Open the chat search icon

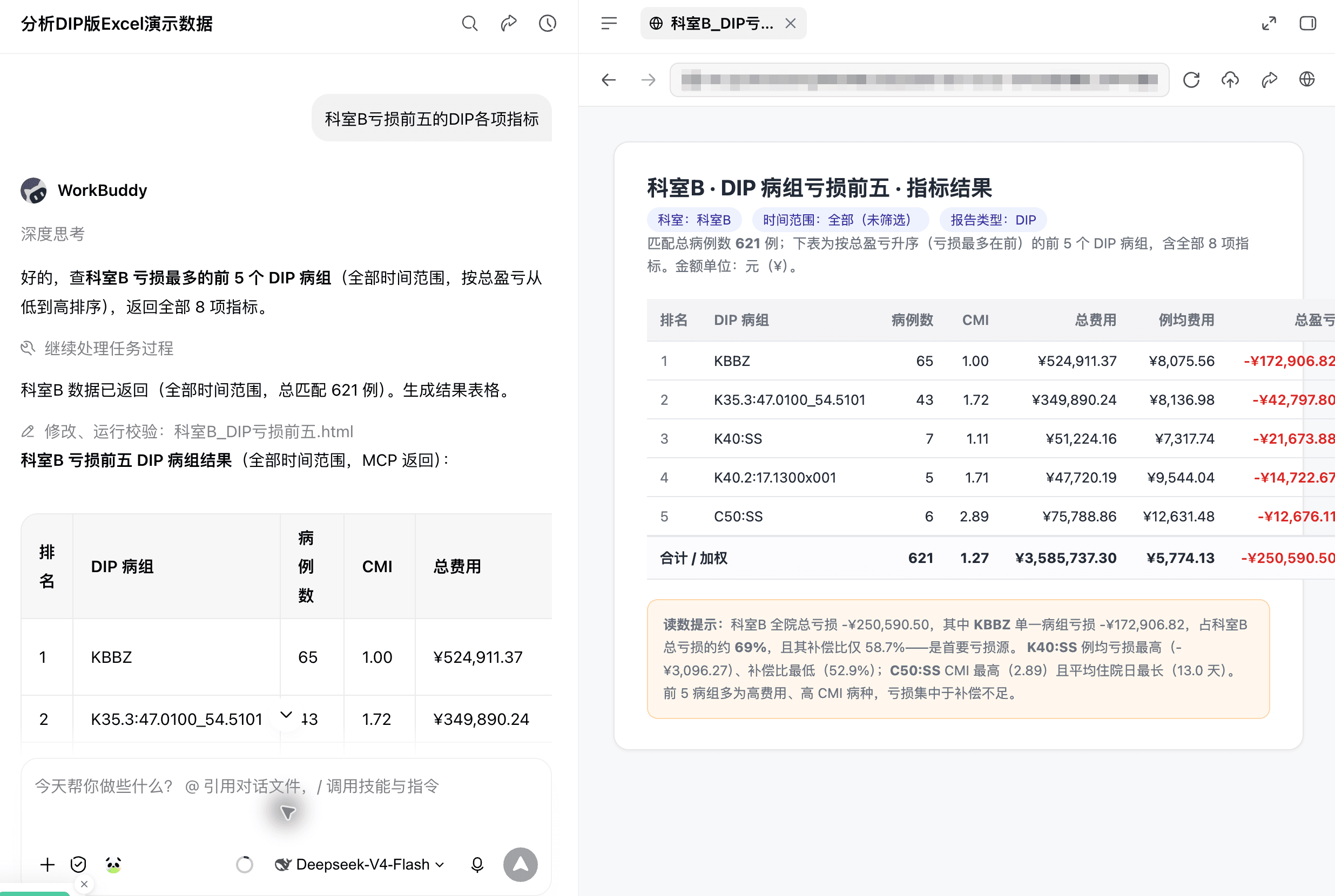469,23
